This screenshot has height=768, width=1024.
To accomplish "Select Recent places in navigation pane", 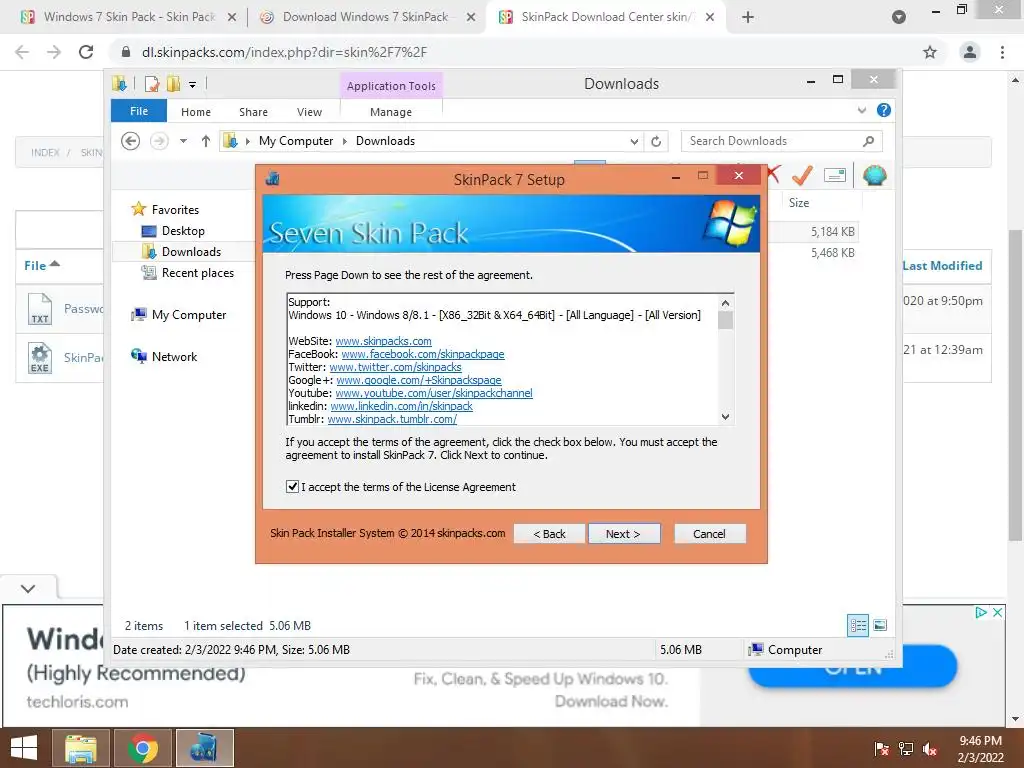I will [x=198, y=272].
